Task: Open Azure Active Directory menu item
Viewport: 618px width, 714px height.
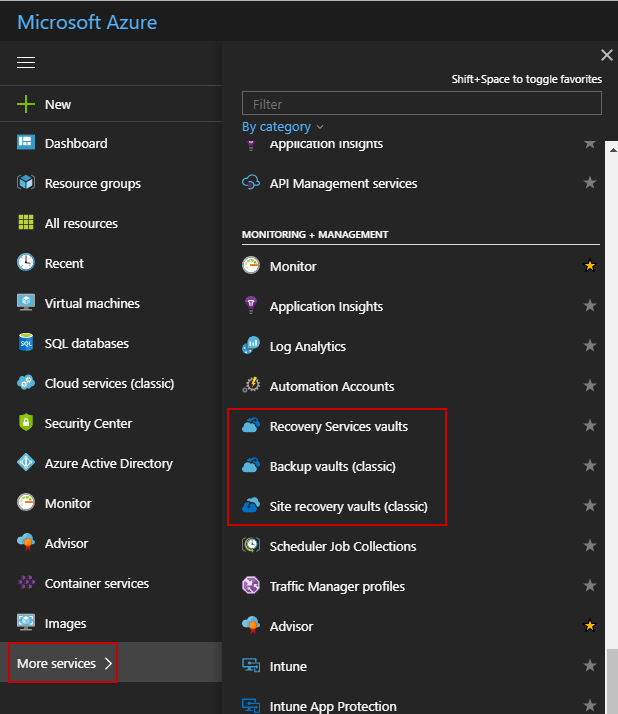Action: [111, 463]
